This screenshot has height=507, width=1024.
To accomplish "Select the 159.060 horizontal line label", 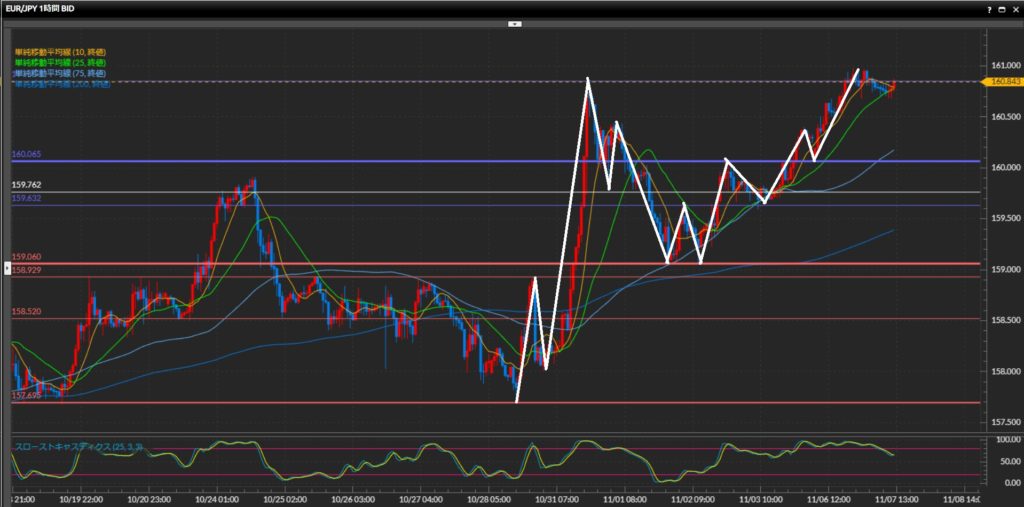I will 26,257.
